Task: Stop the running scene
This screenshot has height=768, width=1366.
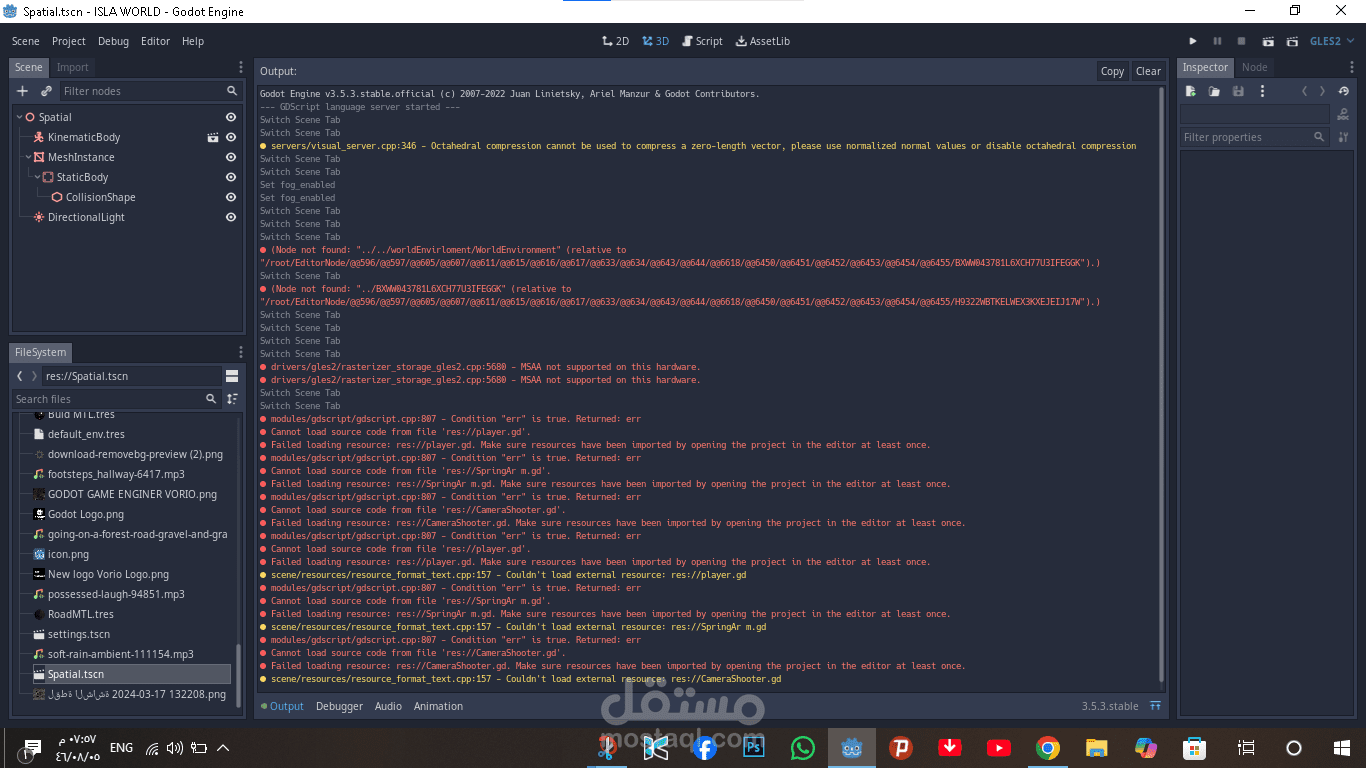Action: (1241, 41)
